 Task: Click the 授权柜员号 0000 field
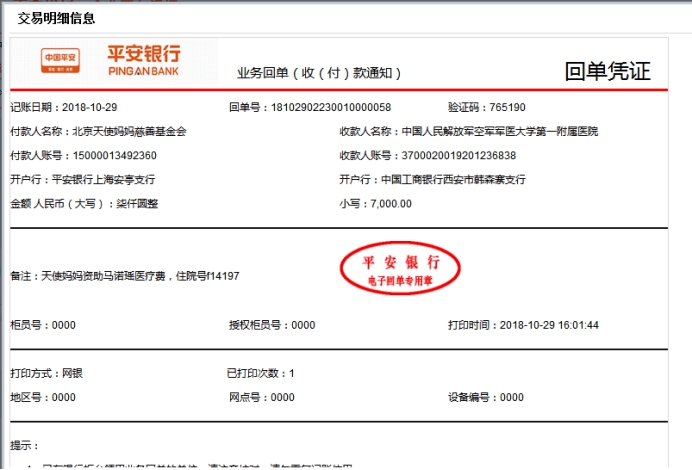[x=272, y=325]
